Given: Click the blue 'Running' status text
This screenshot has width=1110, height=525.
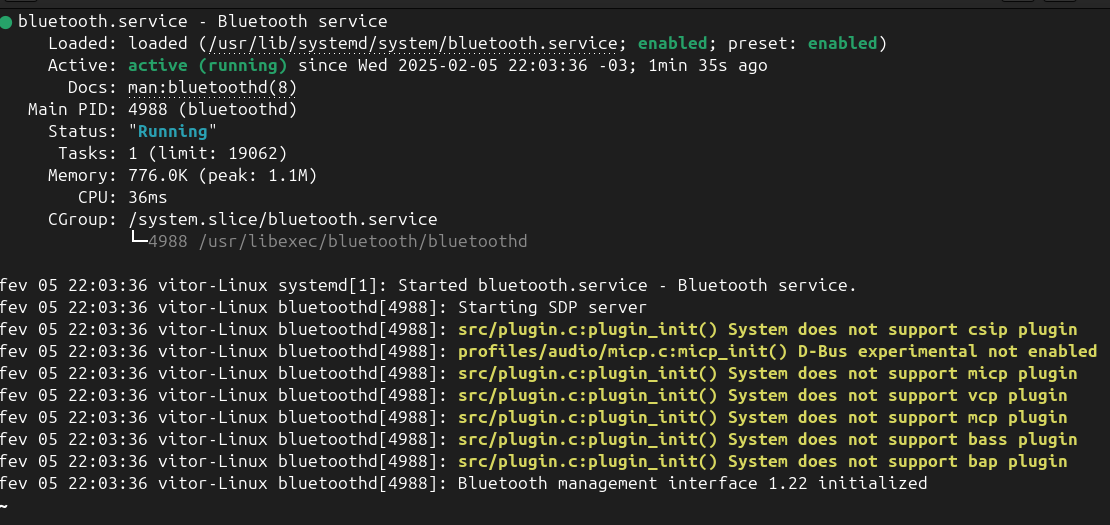Looking at the screenshot, I should tap(173, 132).
